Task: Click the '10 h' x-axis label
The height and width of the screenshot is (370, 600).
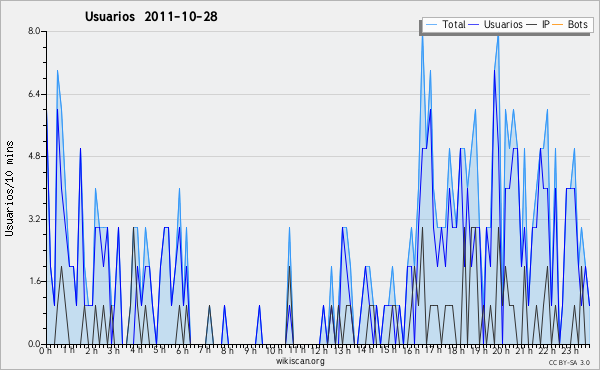Action: pos(274,350)
